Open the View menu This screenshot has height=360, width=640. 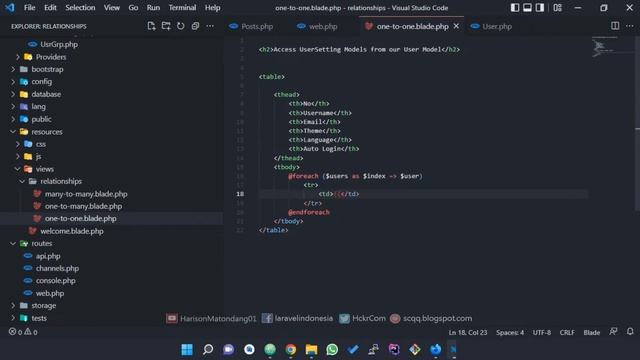tap(111, 8)
